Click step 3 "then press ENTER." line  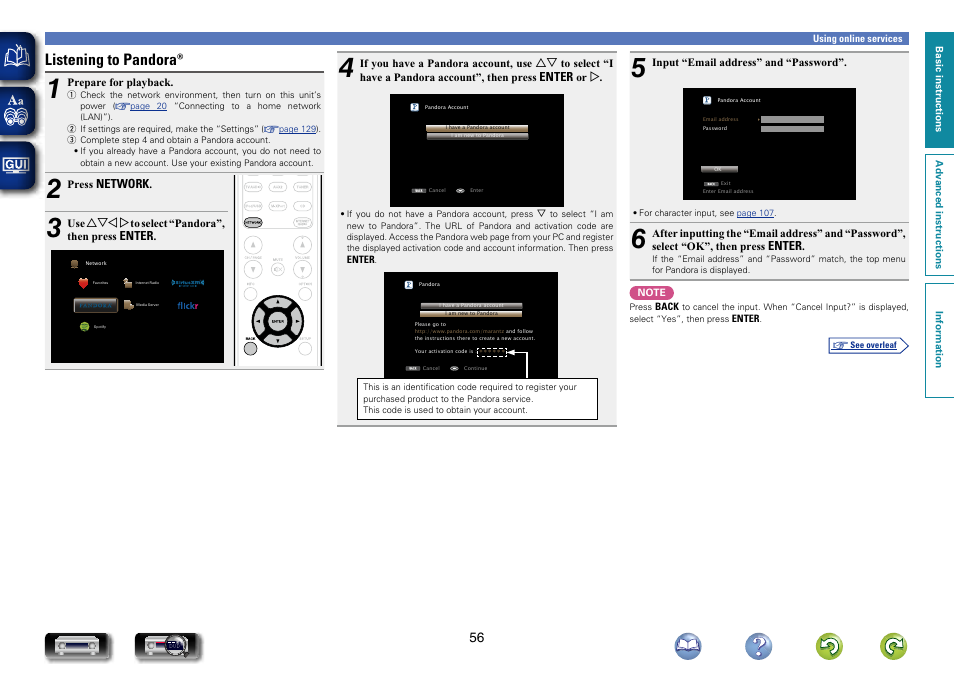pos(111,236)
